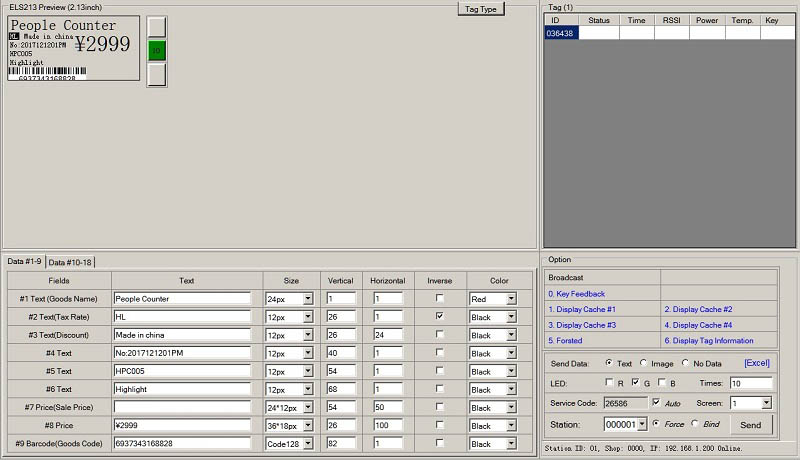
Task: Select 1. Display Cache #1 option
Action: pyautogui.click(x=582, y=309)
